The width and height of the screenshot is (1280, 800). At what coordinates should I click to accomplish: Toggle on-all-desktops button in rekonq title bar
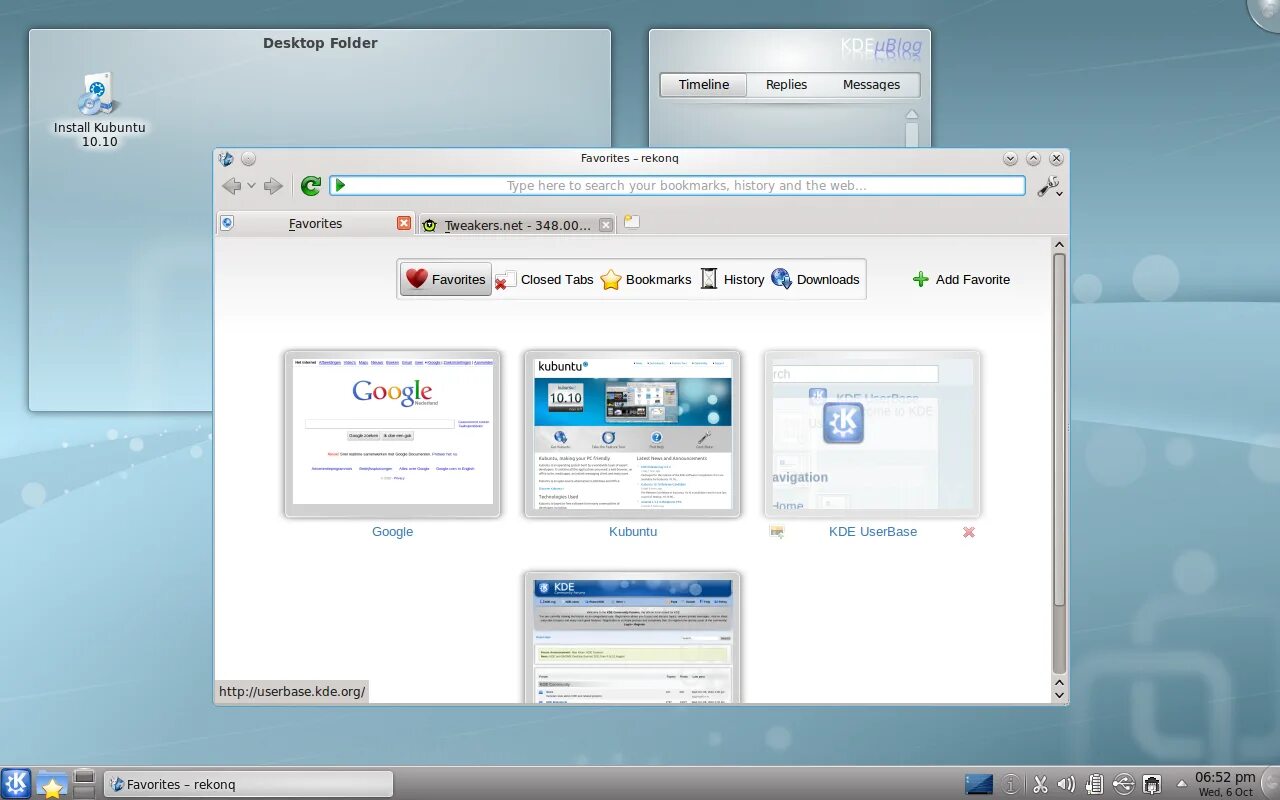tap(248, 158)
